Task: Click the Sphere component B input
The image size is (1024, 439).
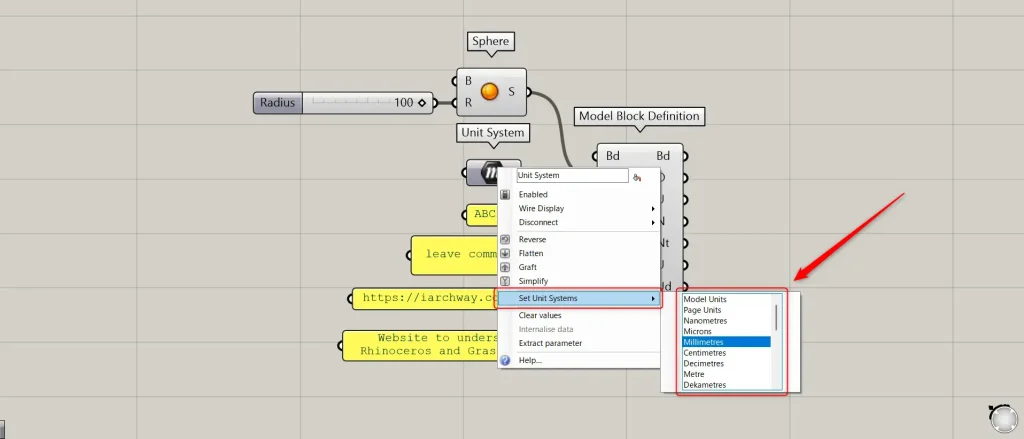Action: (x=468, y=81)
